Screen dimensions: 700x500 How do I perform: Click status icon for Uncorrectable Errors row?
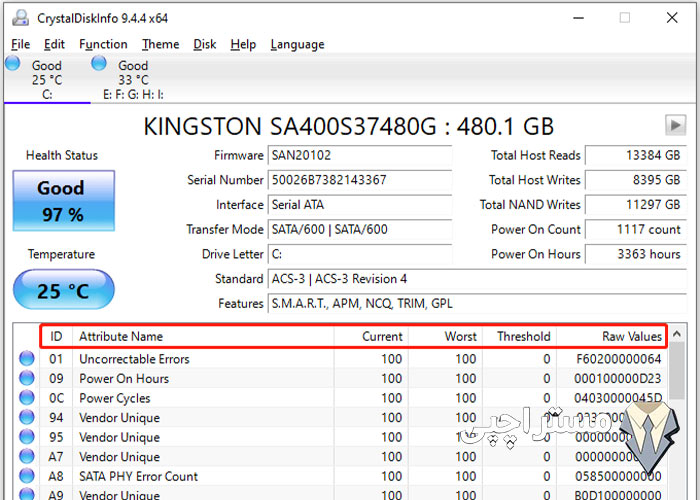tap(27, 358)
